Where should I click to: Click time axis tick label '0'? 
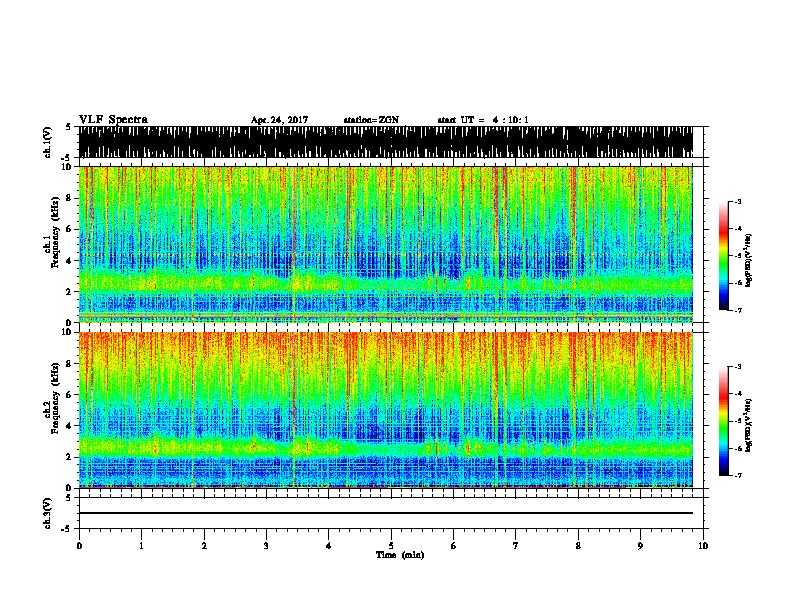[79, 546]
